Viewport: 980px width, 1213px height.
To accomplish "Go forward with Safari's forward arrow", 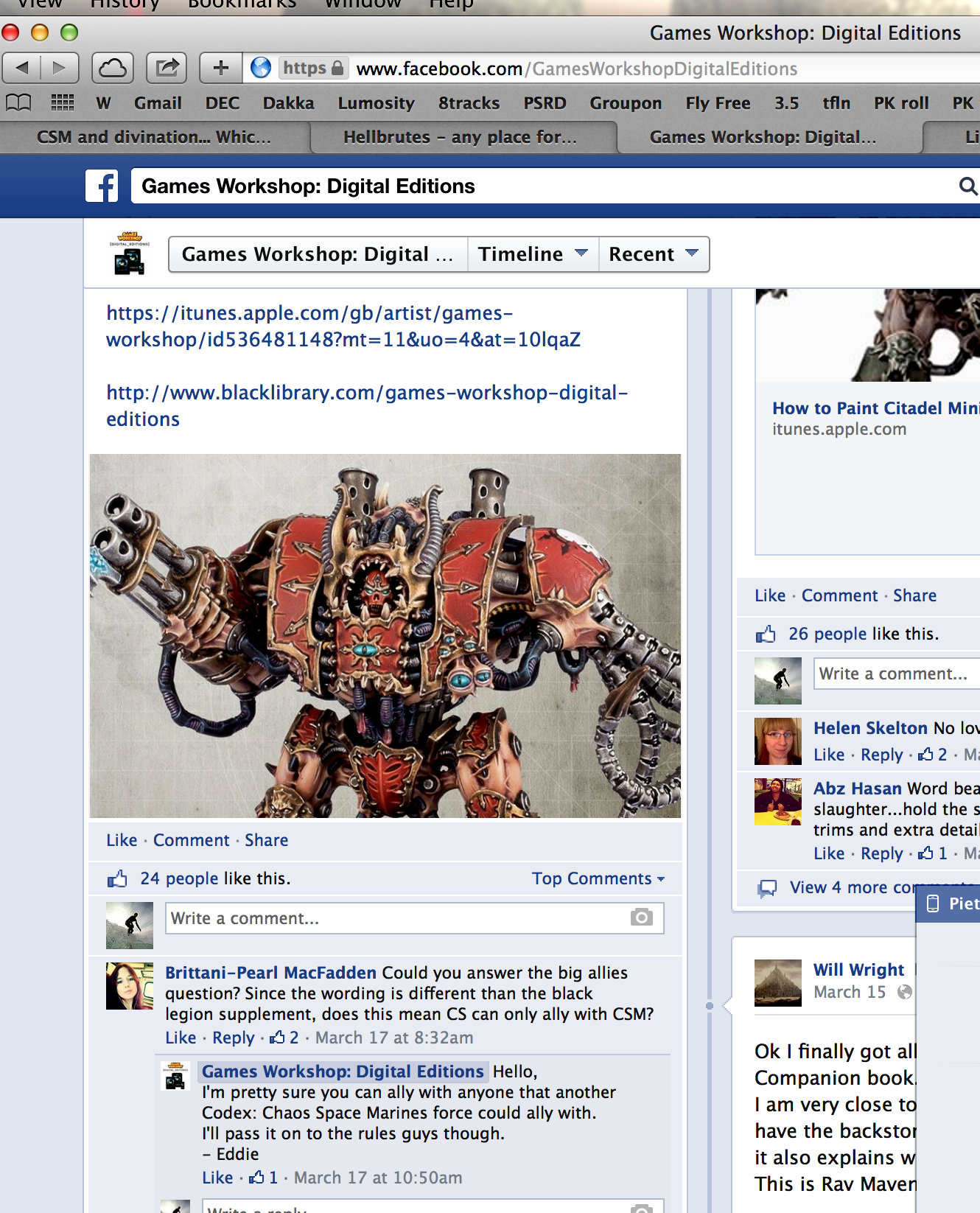I will 59,68.
